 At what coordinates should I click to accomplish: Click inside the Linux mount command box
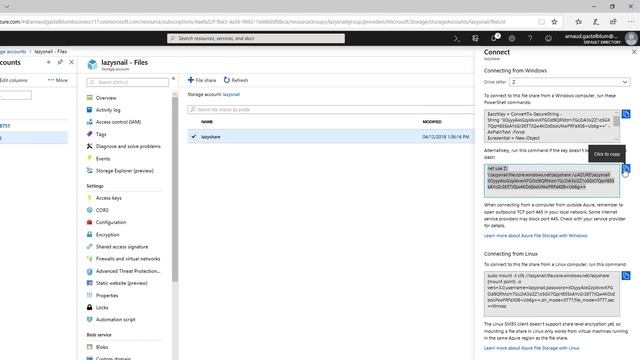pyautogui.click(x=551, y=294)
